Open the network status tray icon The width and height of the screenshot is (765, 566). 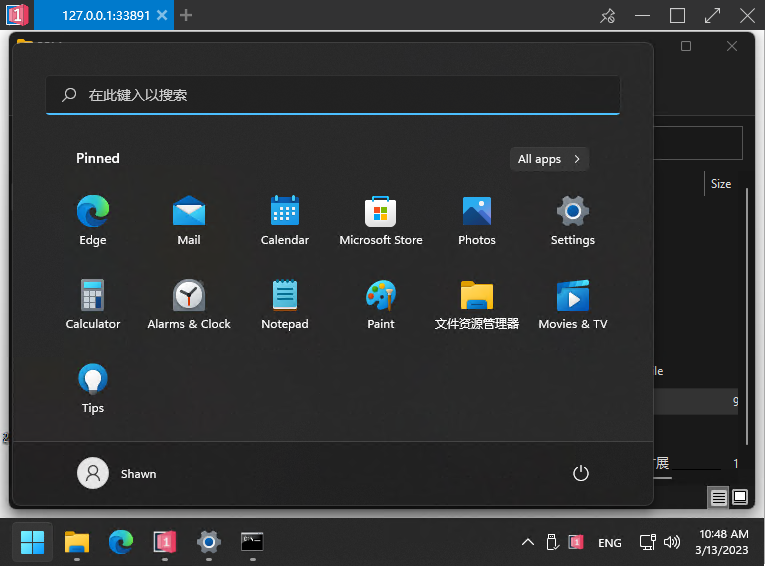647,542
